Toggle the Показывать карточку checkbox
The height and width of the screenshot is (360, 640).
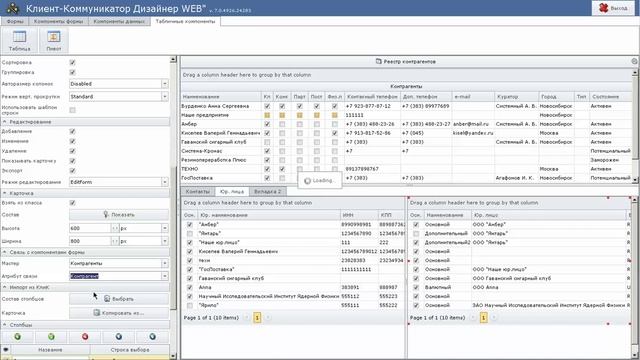(x=72, y=161)
